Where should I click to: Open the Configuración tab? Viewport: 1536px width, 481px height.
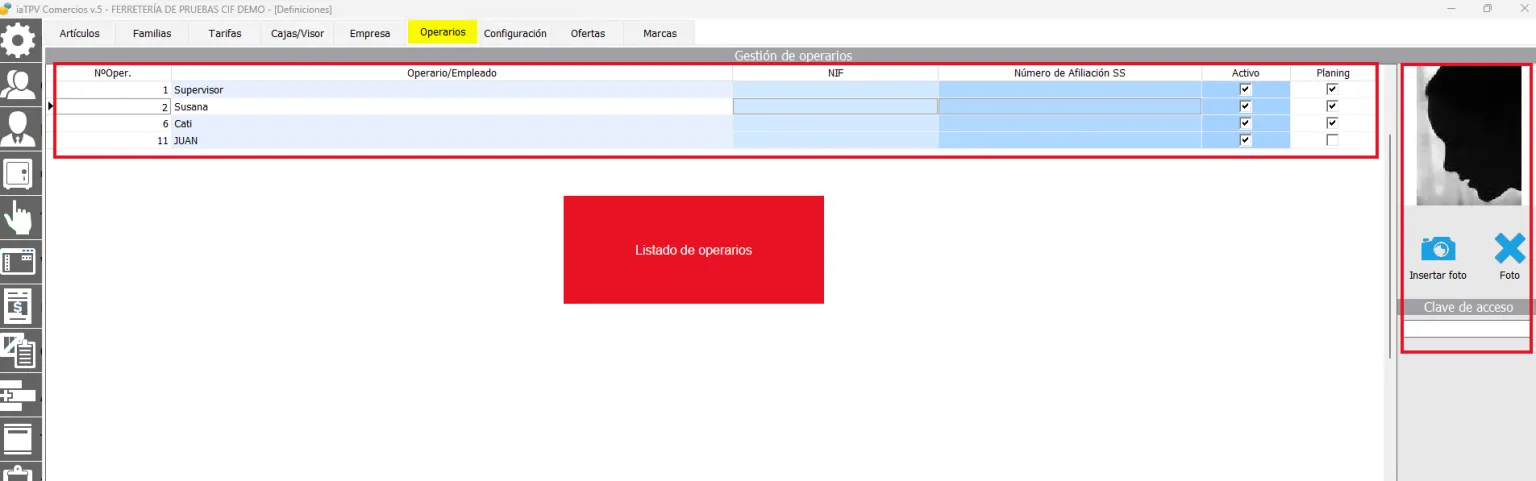click(x=515, y=33)
